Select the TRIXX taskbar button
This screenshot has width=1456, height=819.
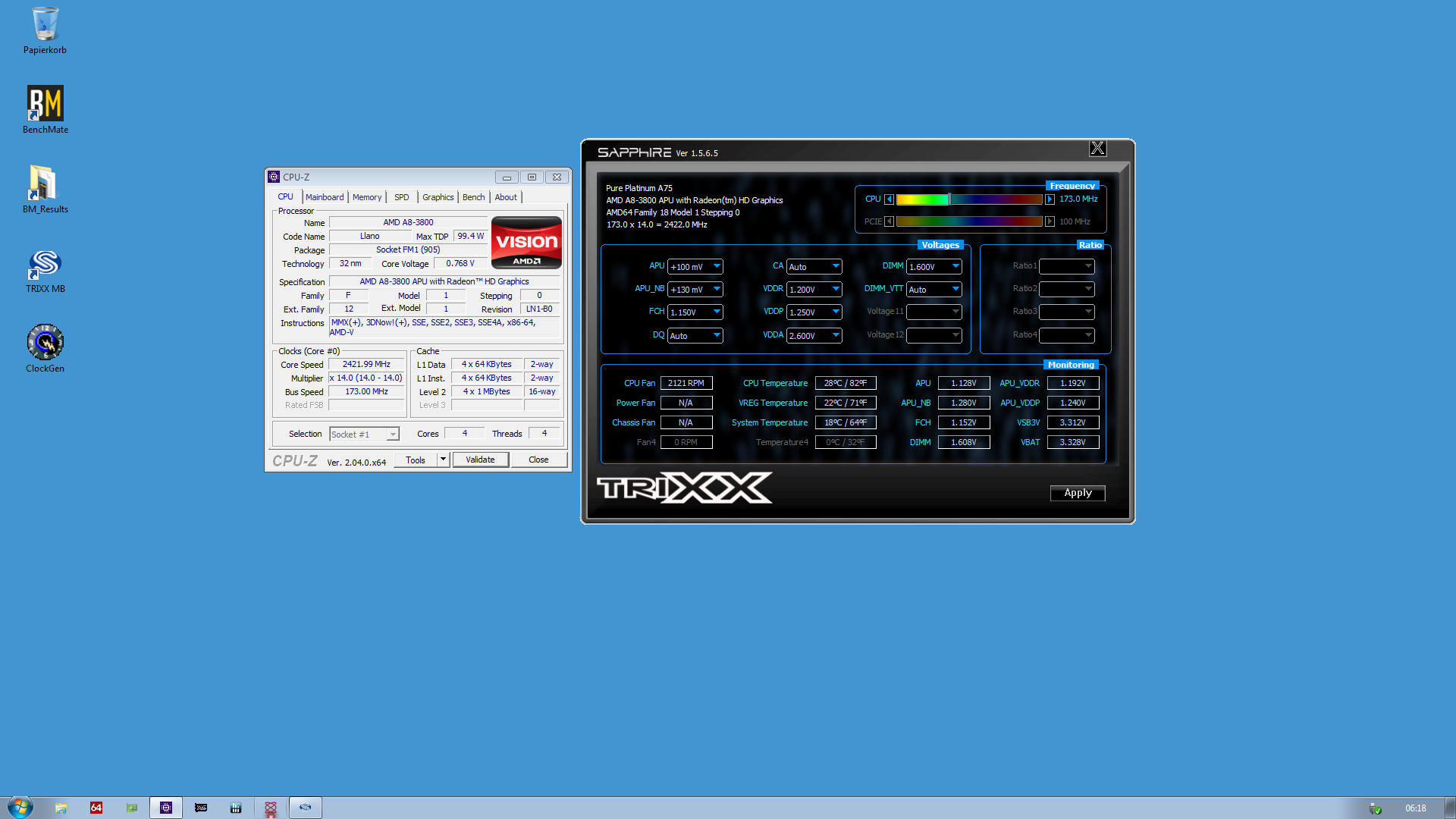click(x=306, y=808)
